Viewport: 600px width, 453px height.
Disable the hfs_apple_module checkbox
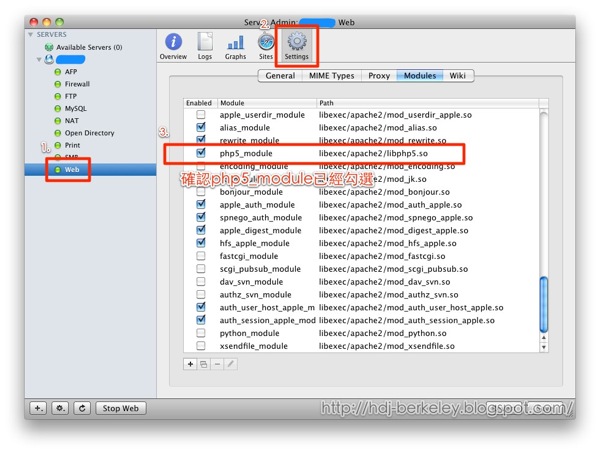tap(201, 243)
